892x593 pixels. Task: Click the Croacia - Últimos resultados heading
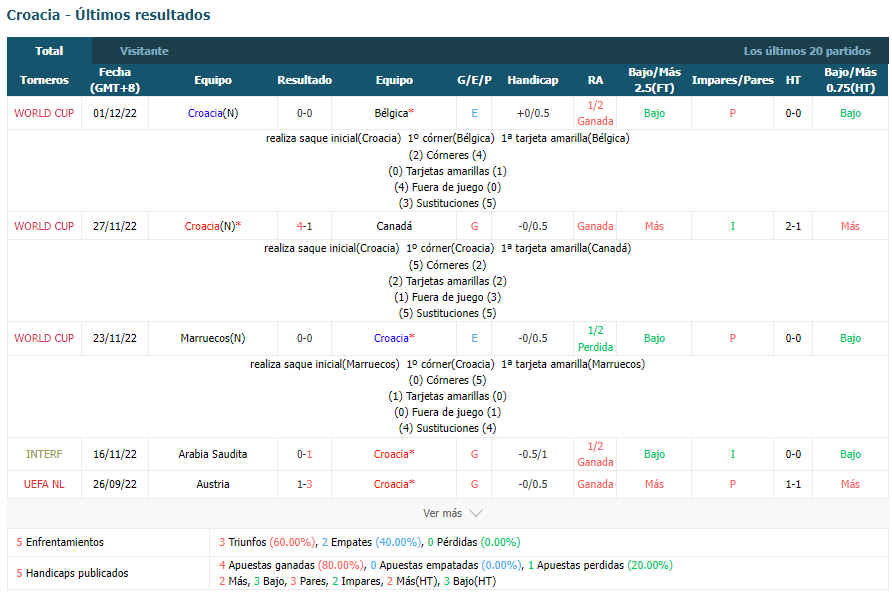click(108, 15)
